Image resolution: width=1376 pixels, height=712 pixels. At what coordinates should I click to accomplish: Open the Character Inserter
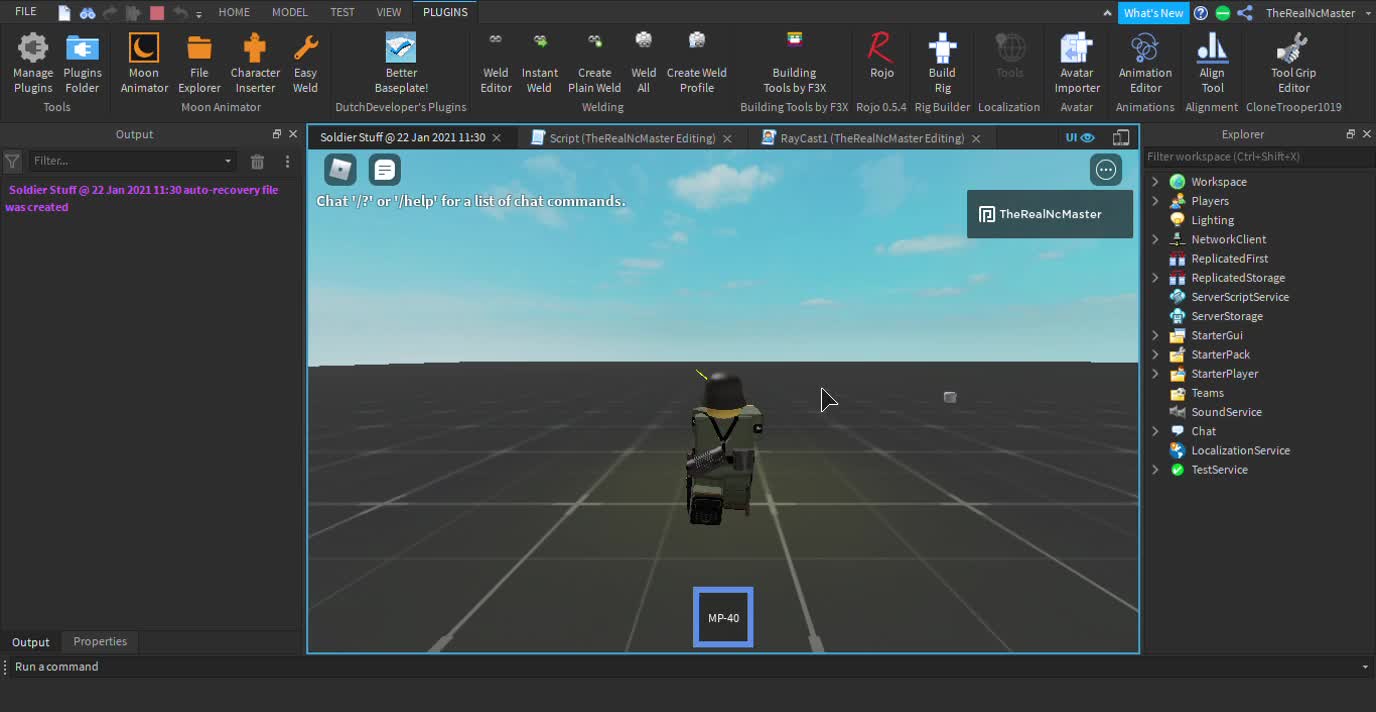tap(255, 64)
